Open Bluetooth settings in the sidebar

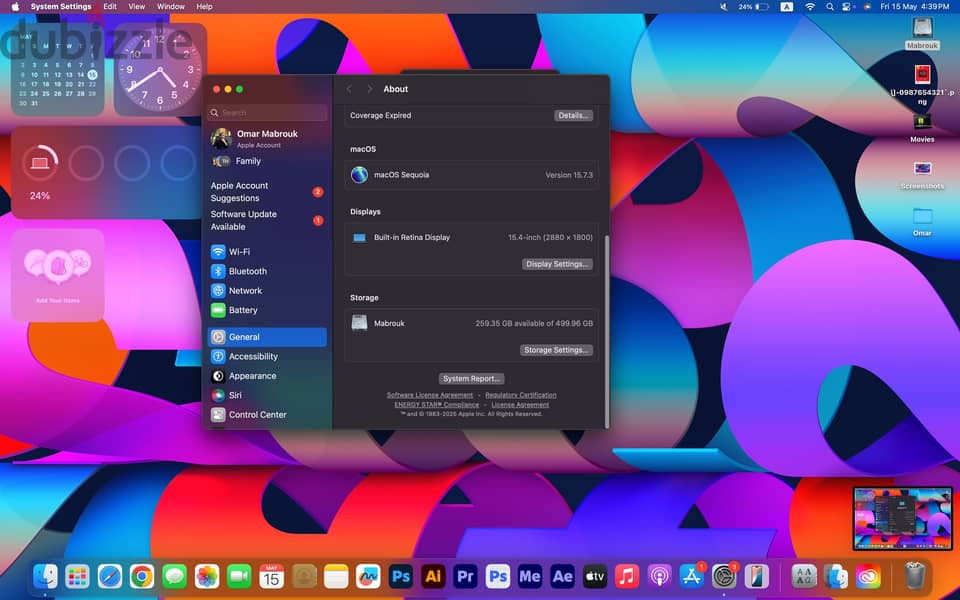[x=267, y=271]
